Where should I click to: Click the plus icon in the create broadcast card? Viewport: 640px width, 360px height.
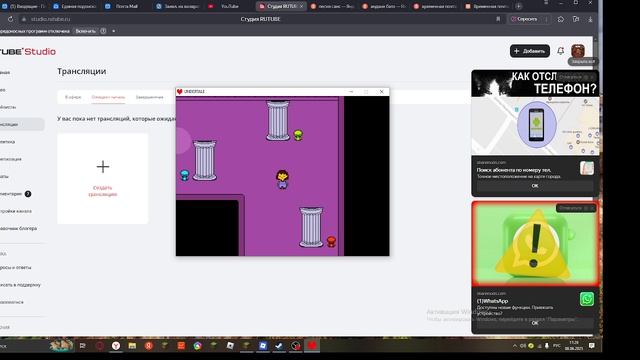(103, 167)
